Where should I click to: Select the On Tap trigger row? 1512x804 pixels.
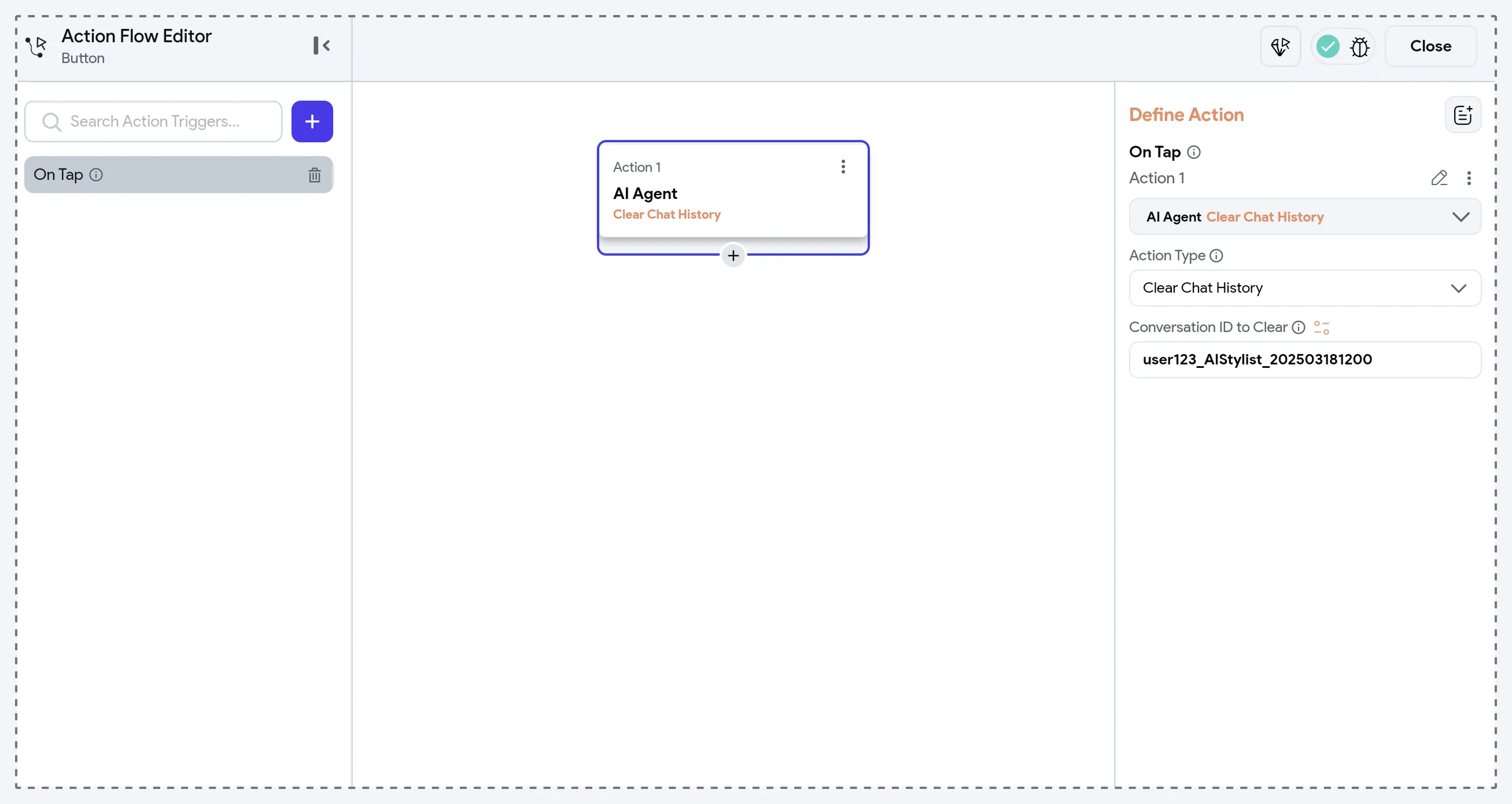point(178,174)
